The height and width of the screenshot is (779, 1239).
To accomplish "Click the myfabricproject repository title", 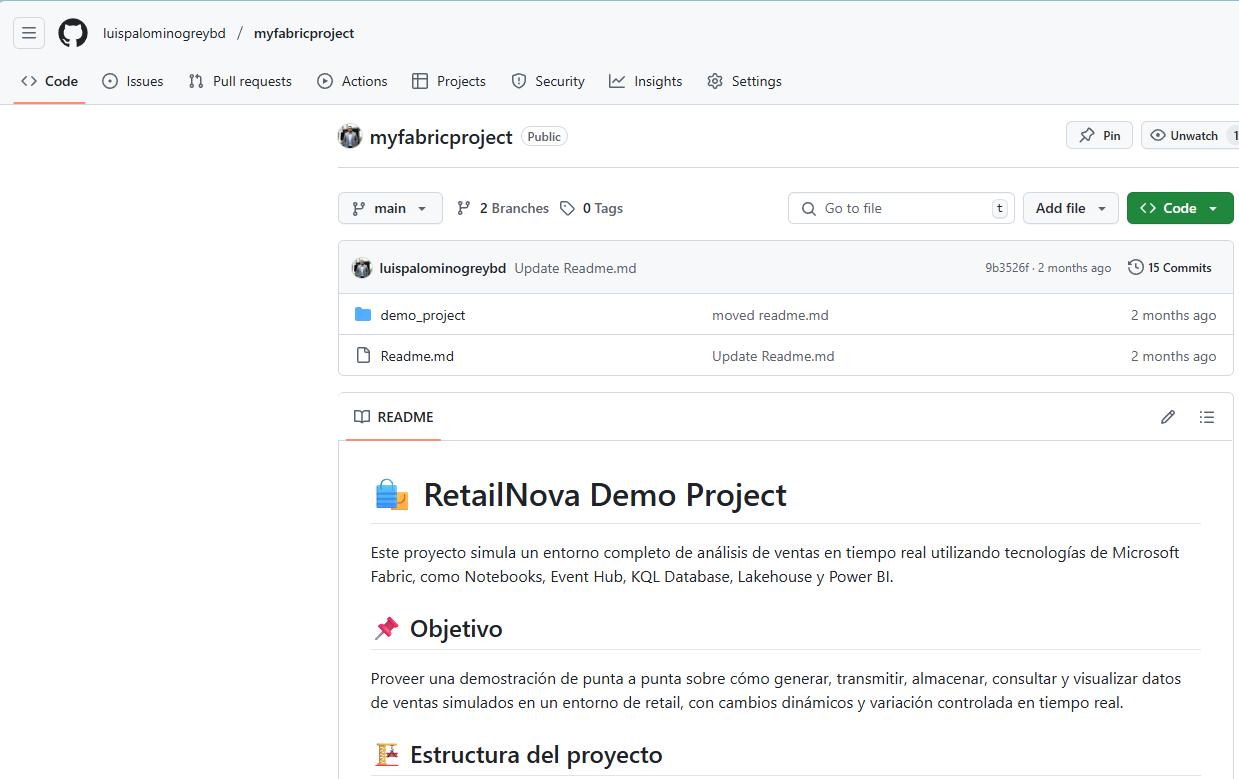I will [441, 137].
